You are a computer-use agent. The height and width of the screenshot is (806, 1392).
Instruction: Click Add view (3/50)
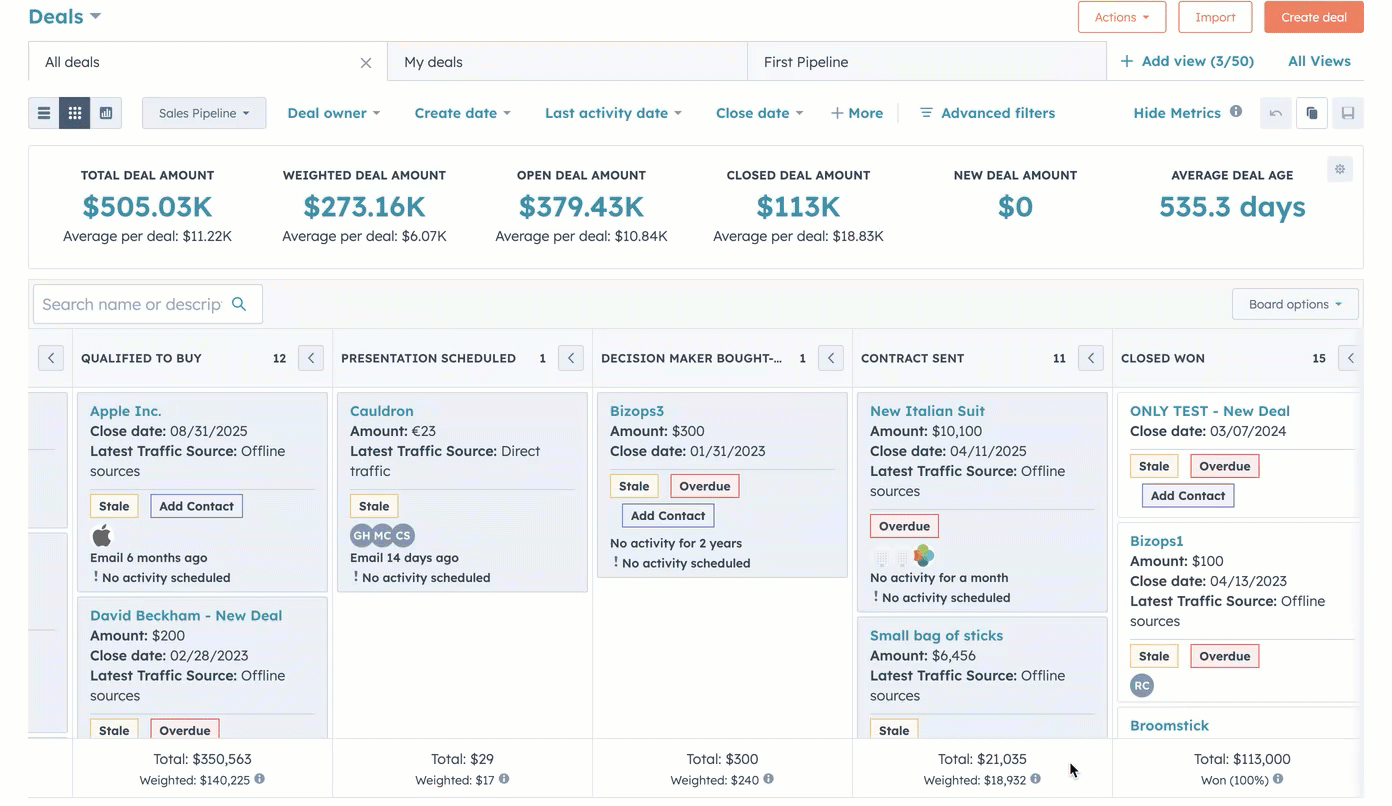(x=1187, y=61)
